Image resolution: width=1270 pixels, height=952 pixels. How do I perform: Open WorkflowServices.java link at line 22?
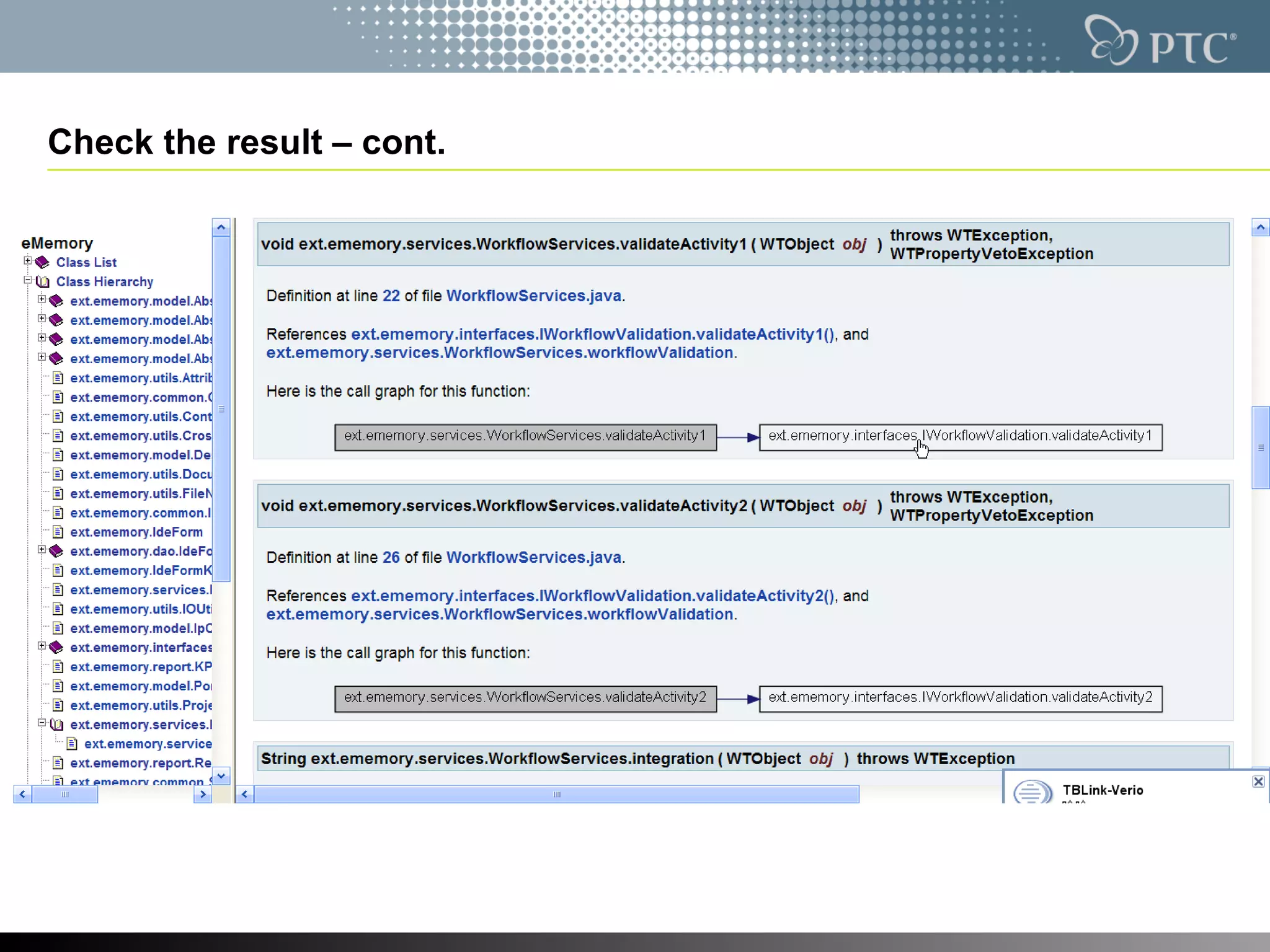coord(533,296)
